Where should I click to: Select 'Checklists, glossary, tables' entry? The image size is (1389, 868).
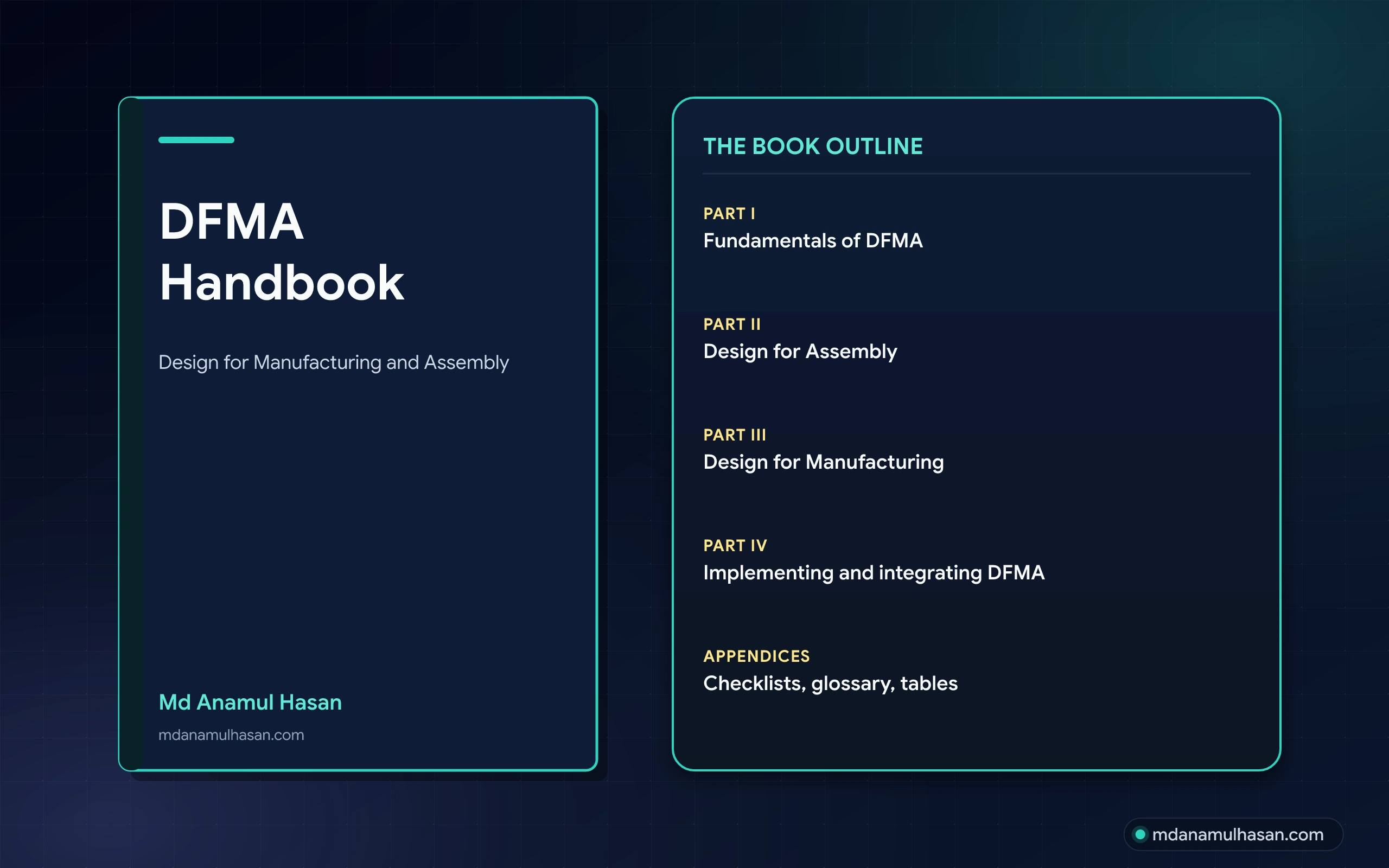(831, 684)
